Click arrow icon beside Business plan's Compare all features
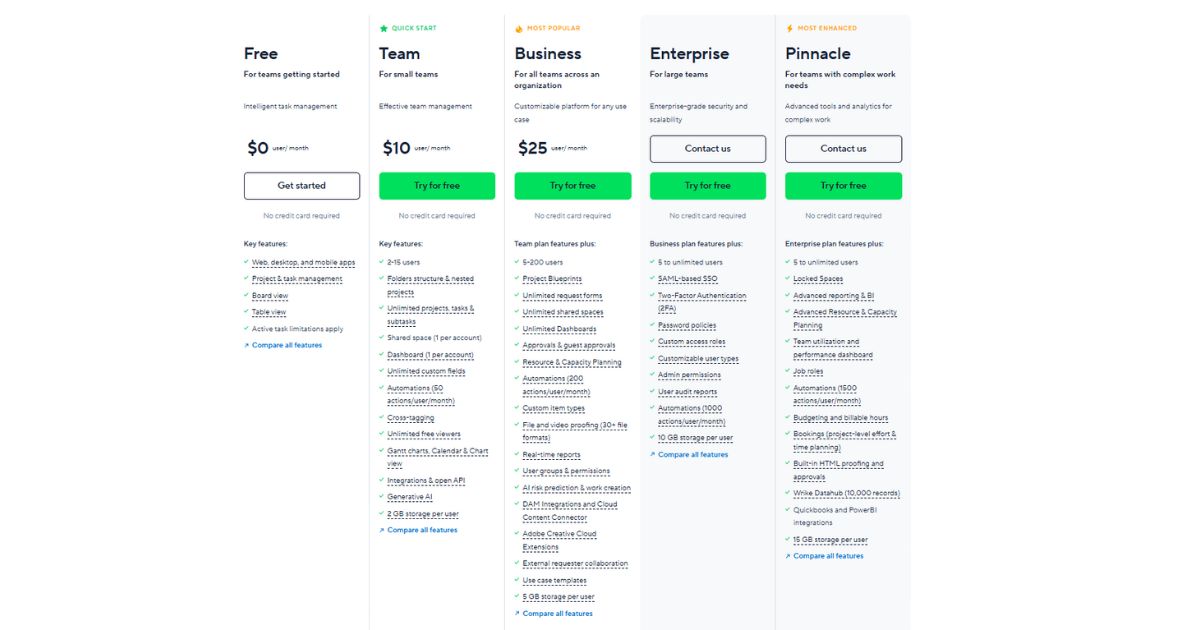 (517, 613)
